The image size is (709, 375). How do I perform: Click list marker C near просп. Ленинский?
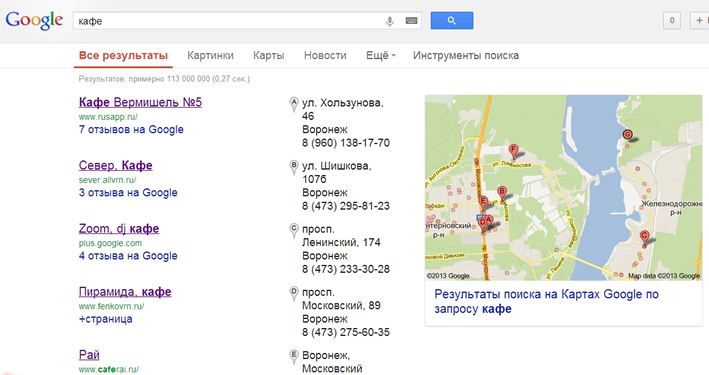(x=294, y=231)
